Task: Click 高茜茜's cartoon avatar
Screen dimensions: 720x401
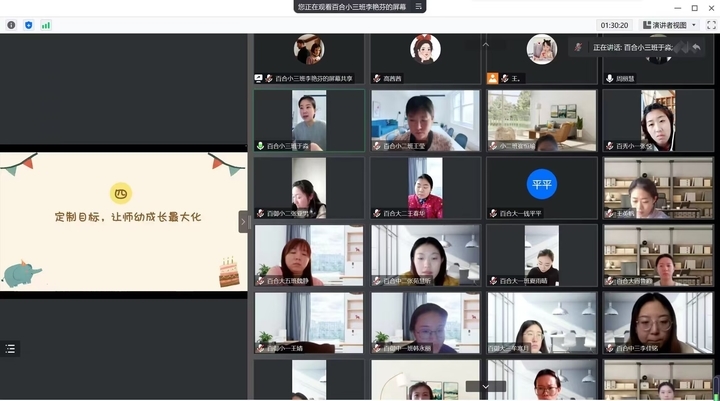Action: 425,49
